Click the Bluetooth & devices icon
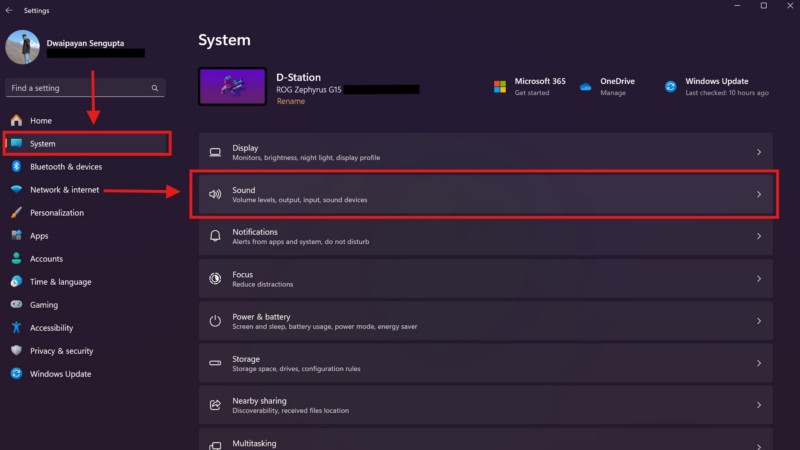 [16, 167]
